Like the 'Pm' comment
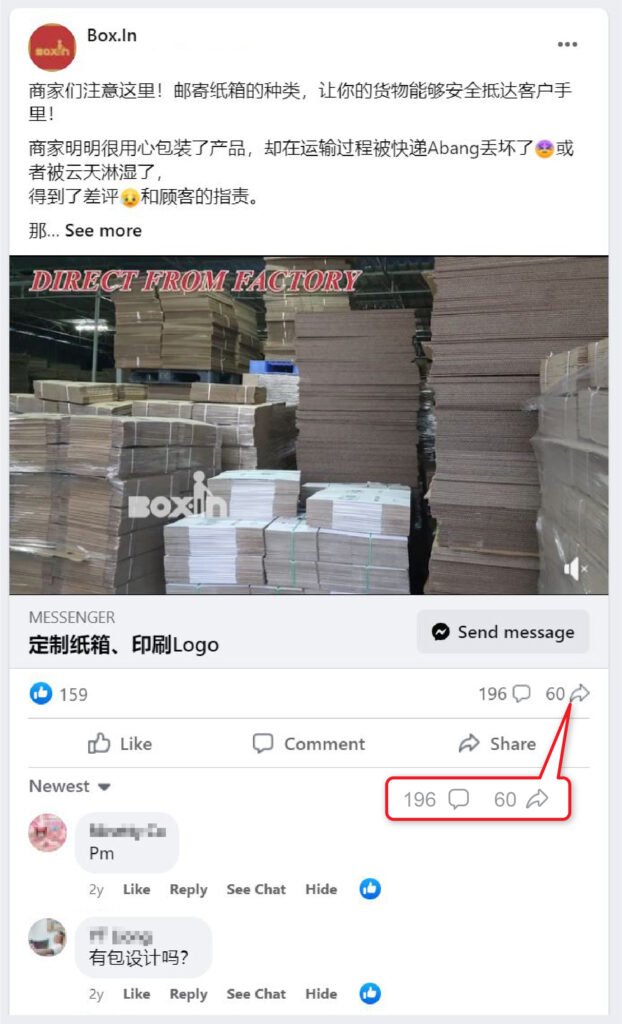This screenshot has width=622, height=1024. (x=137, y=889)
